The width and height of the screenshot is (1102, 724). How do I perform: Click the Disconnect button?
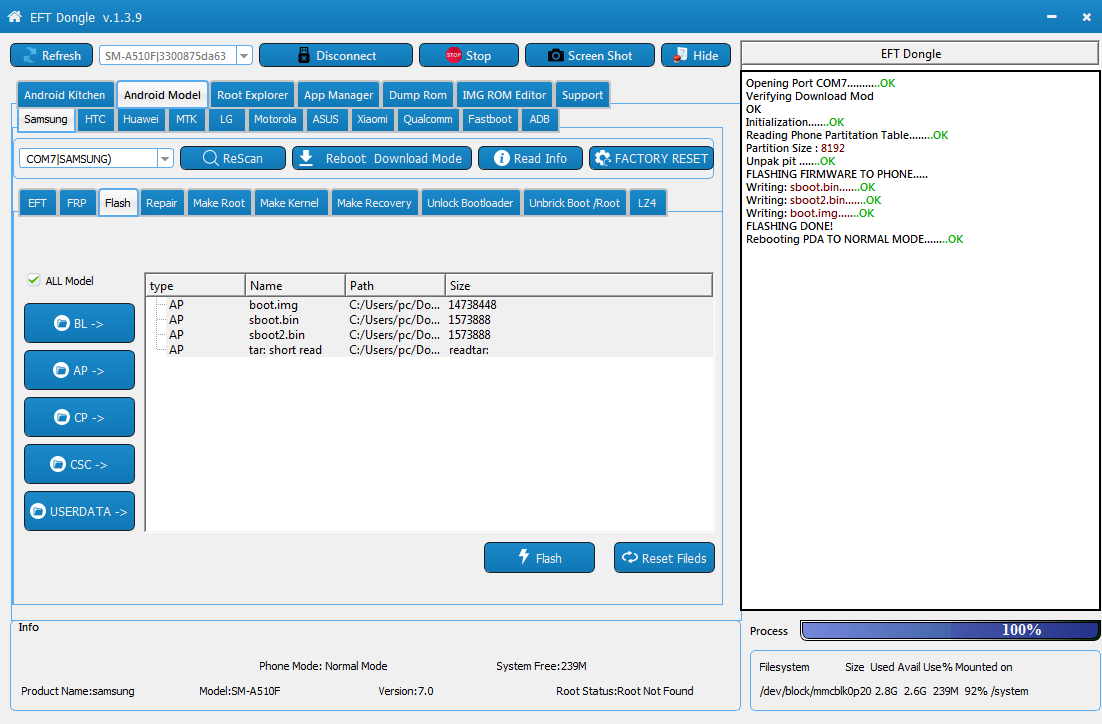point(336,56)
